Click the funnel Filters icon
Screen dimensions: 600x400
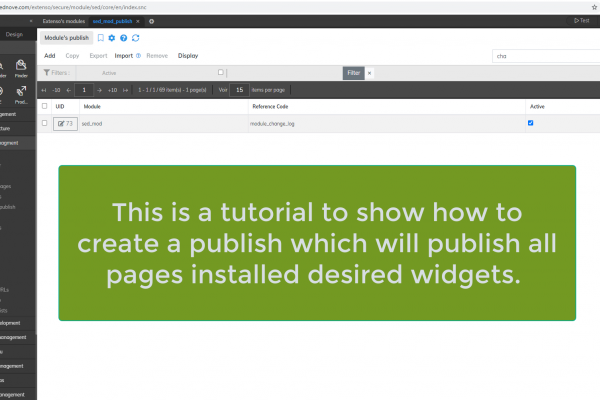(x=47, y=73)
